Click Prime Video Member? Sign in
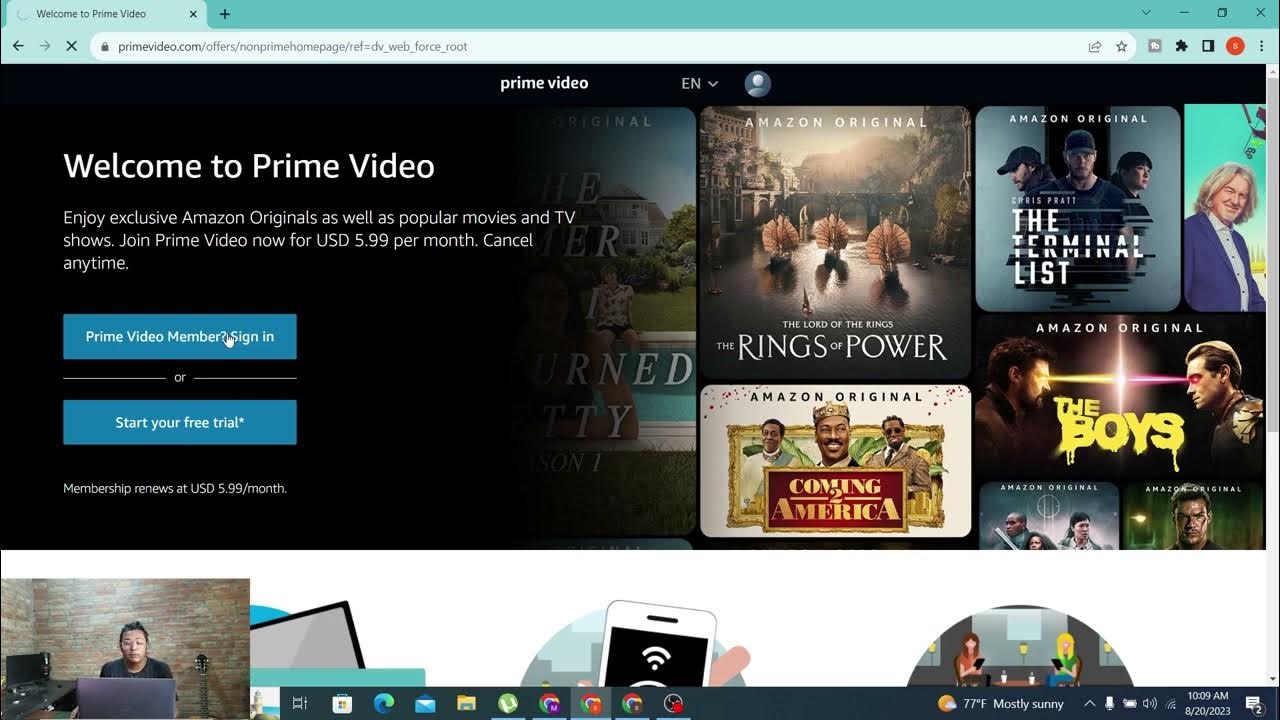1280x720 pixels. [x=180, y=336]
